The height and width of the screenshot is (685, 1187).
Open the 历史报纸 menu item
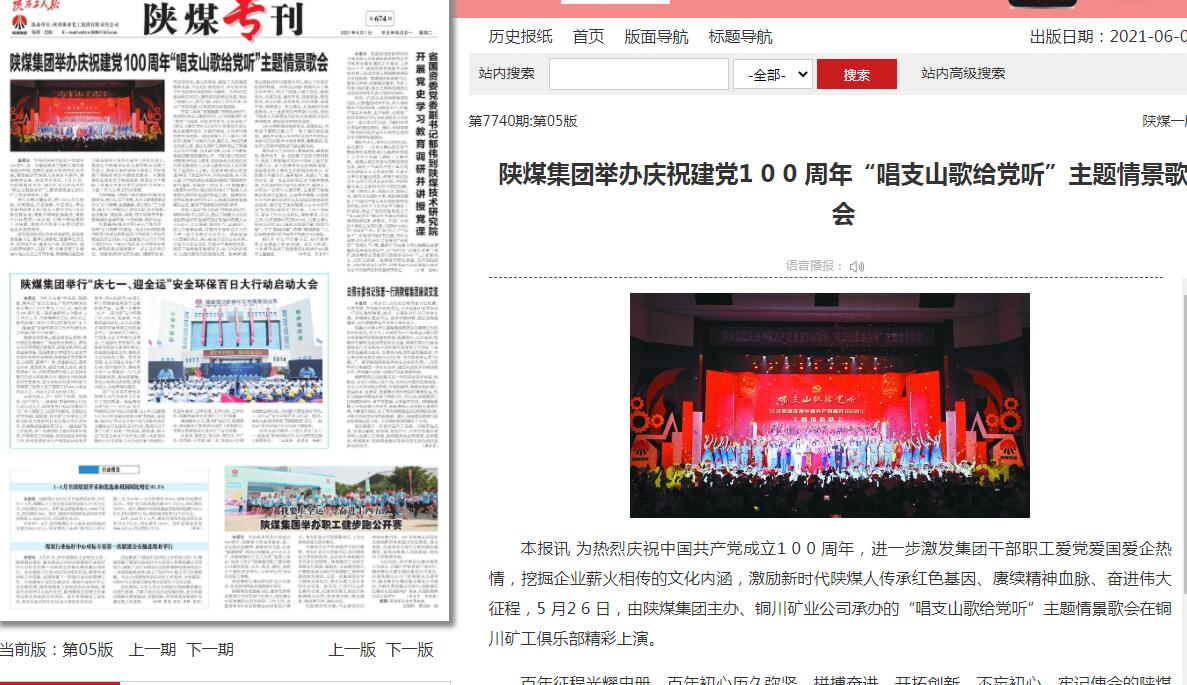[520, 37]
